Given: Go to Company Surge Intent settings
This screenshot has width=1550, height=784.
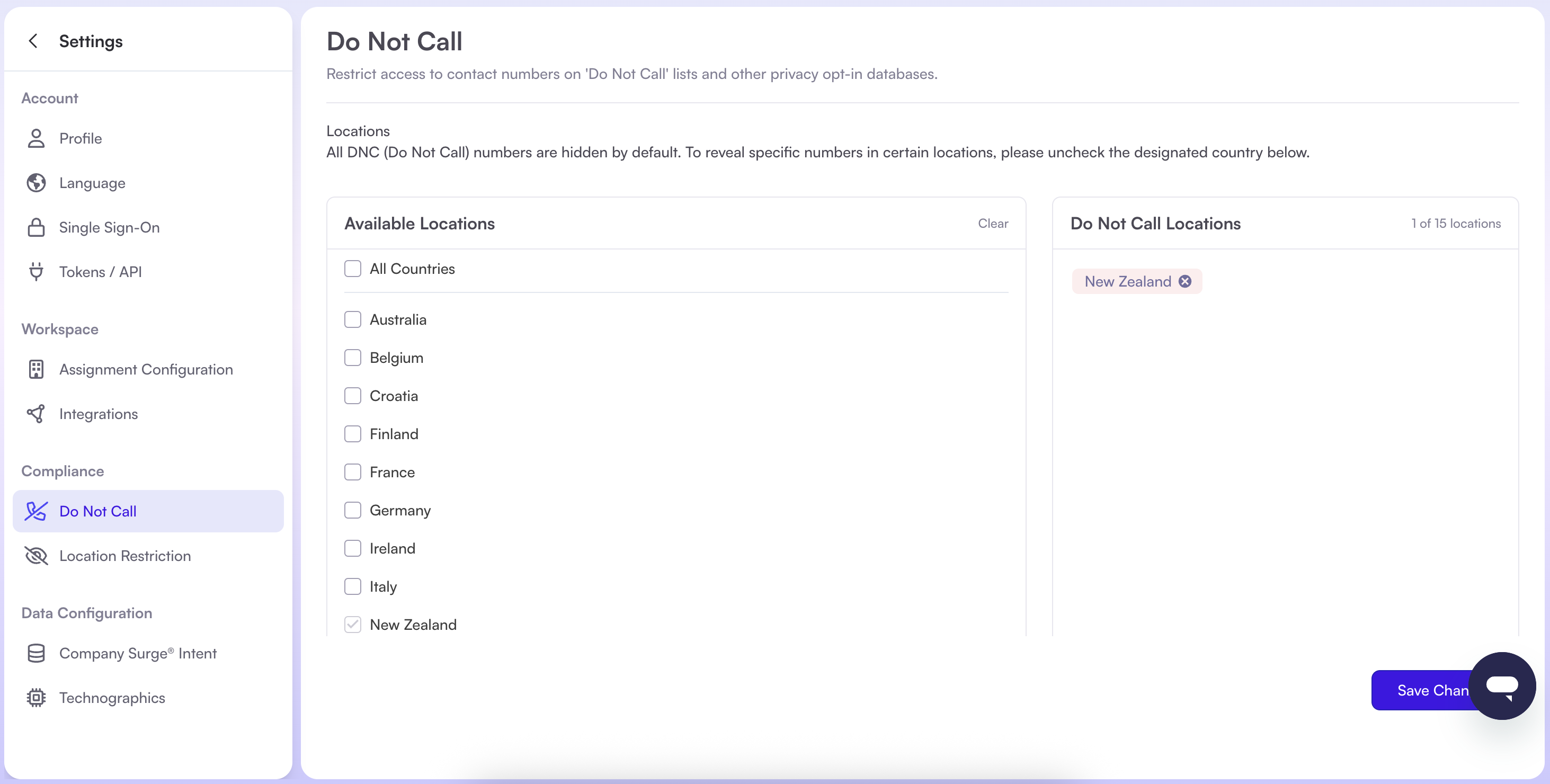Looking at the screenshot, I should click(138, 654).
